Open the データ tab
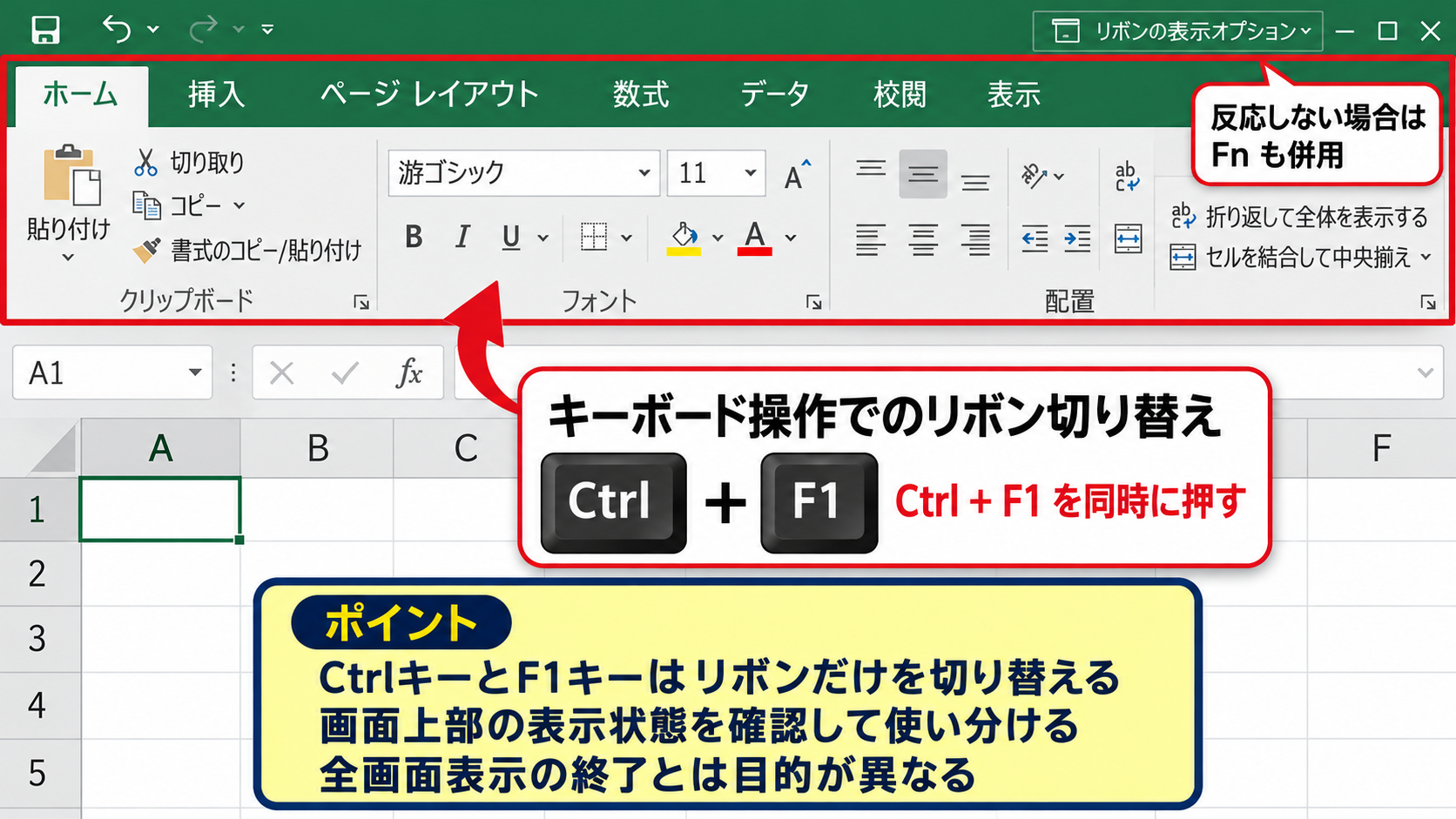The height and width of the screenshot is (819, 1456). click(774, 94)
